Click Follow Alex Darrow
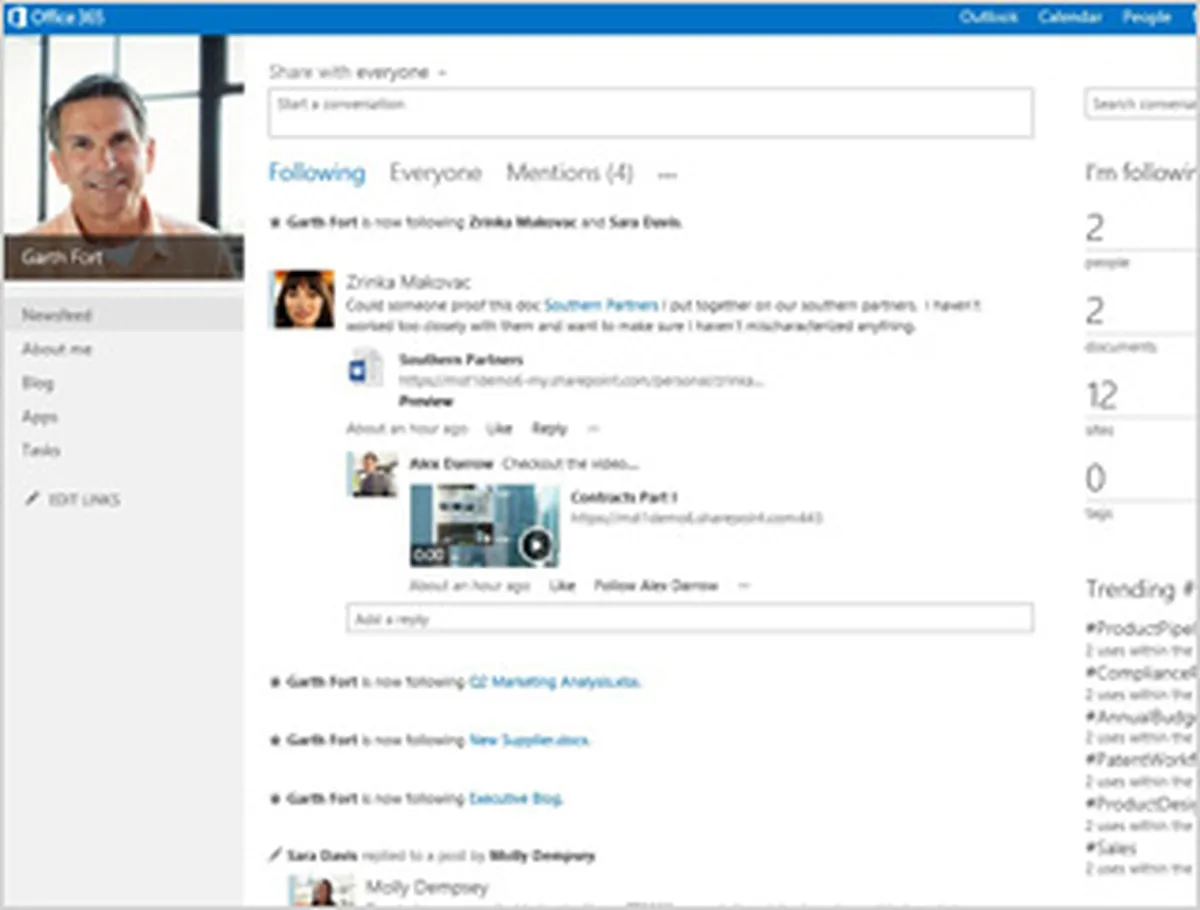Image resolution: width=1200 pixels, height=910 pixels. [656, 586]
